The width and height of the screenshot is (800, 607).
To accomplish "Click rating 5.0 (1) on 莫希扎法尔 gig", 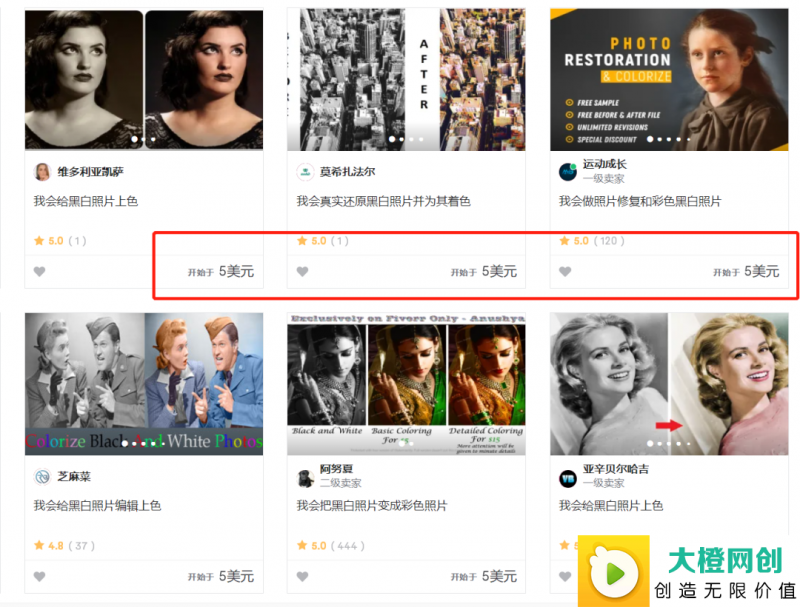I will point(322,241).
